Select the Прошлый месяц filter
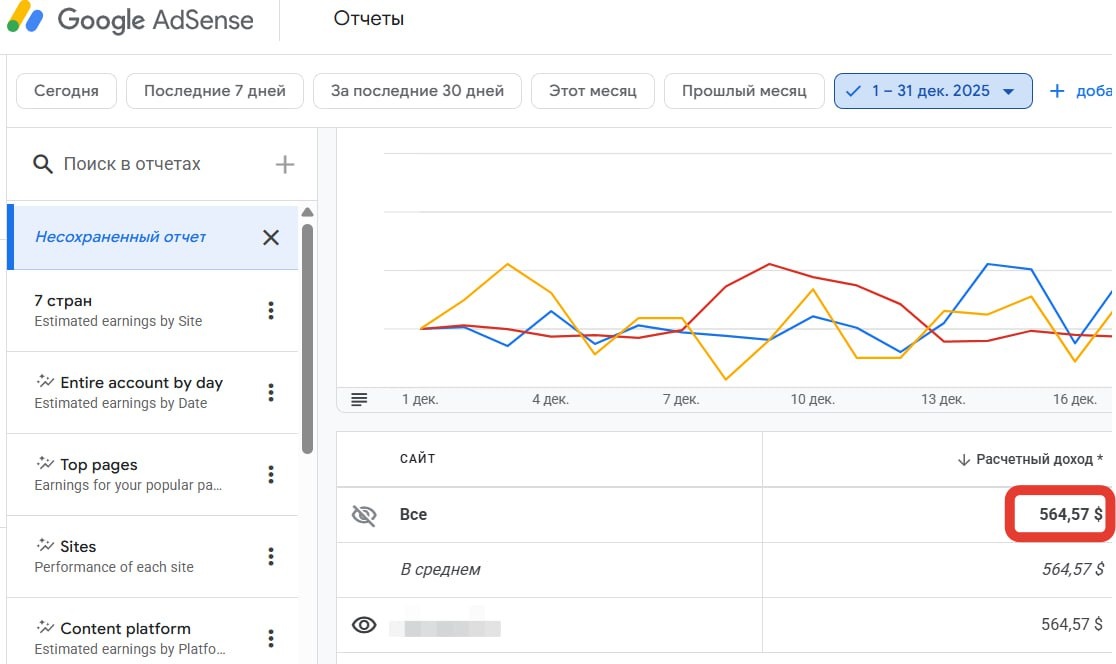This screenshot has width=1116, height=664. point(744,91)
